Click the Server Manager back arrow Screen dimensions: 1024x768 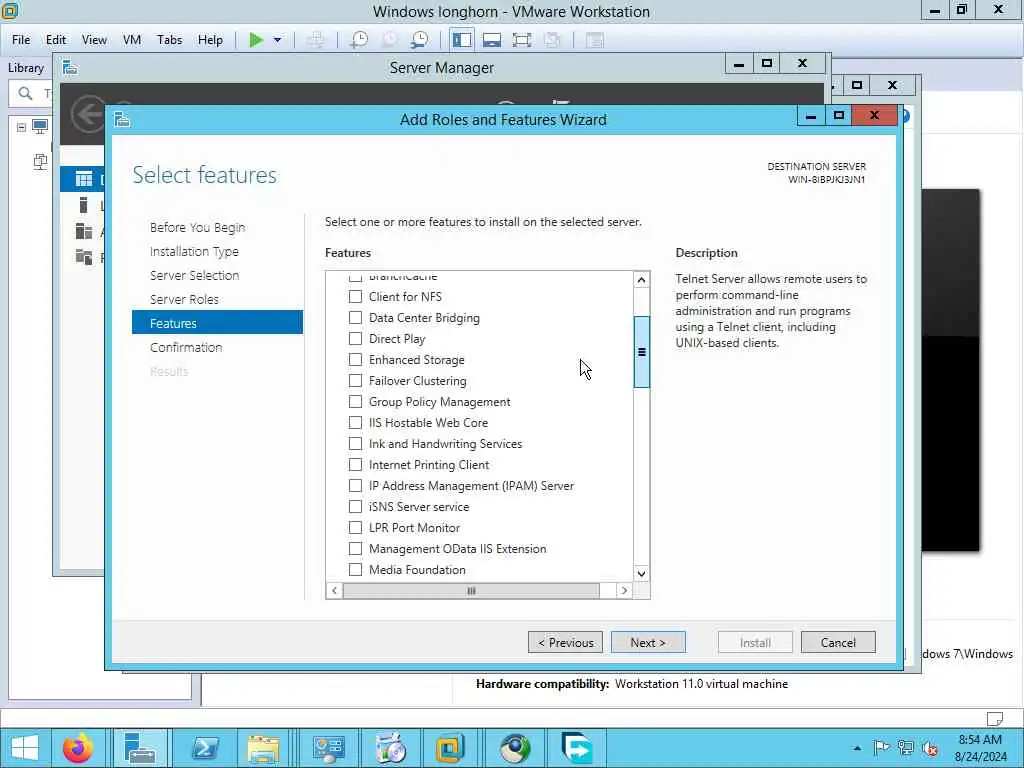point(88,114)
